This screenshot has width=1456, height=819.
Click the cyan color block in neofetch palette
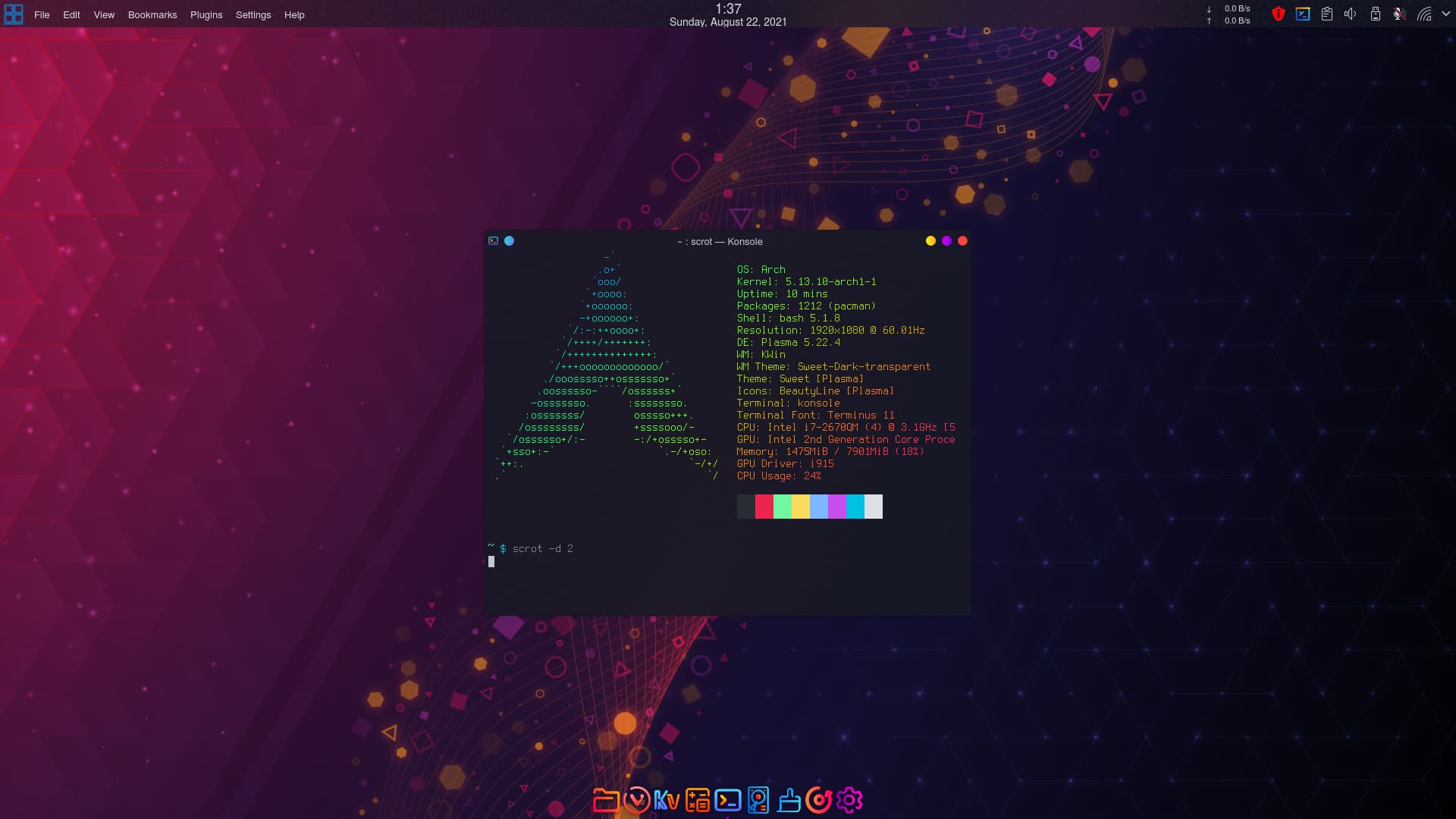point(855,507)
